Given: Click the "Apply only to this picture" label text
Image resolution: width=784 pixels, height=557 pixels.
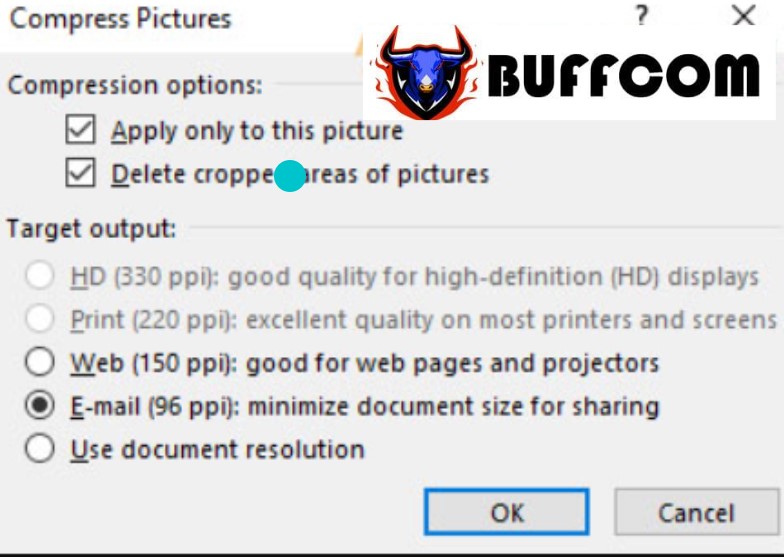Looking at the screenshot, I should point(256,132).
